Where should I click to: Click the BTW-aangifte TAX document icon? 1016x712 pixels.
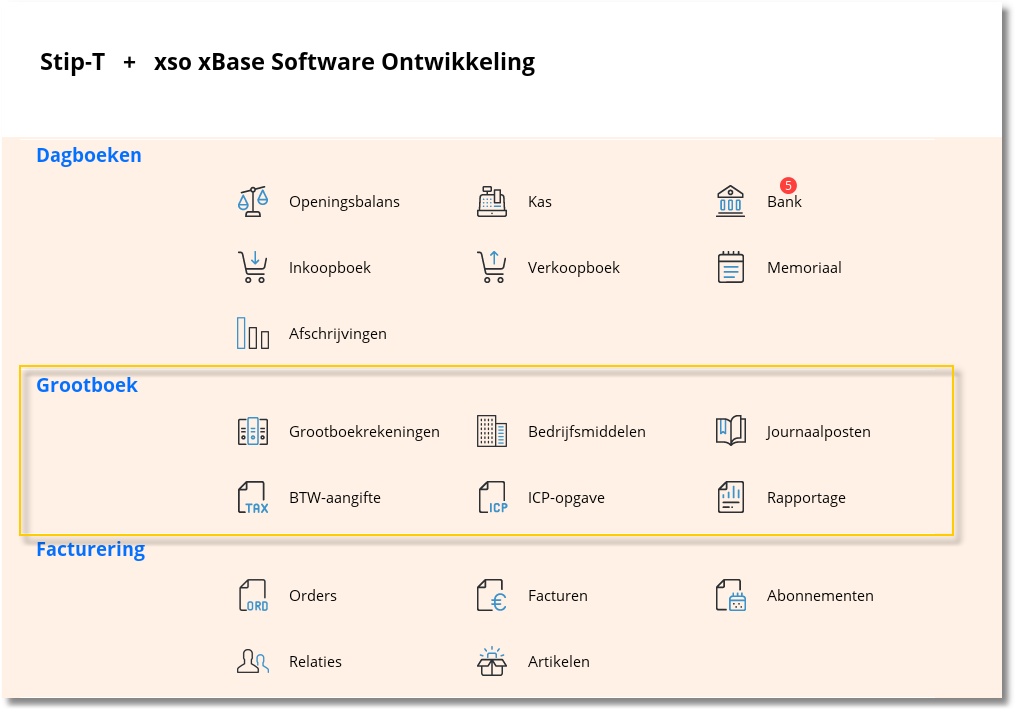(x=253, y=497)
